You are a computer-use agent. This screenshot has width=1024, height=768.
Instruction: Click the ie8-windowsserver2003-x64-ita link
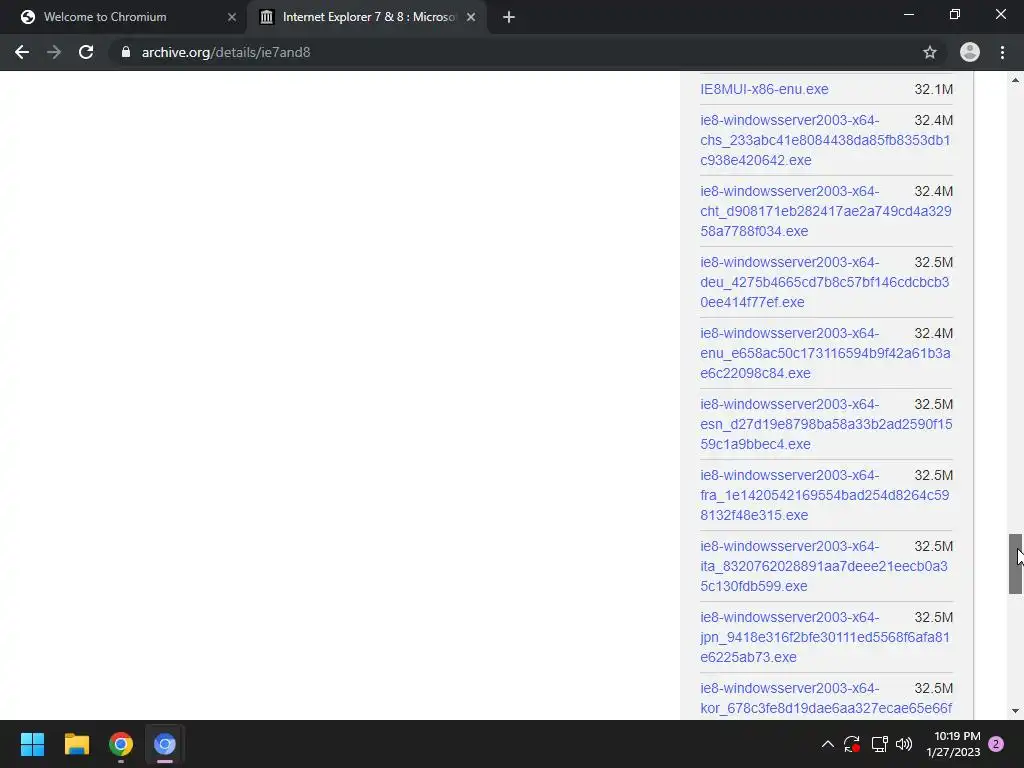click(x=824, y=566)
